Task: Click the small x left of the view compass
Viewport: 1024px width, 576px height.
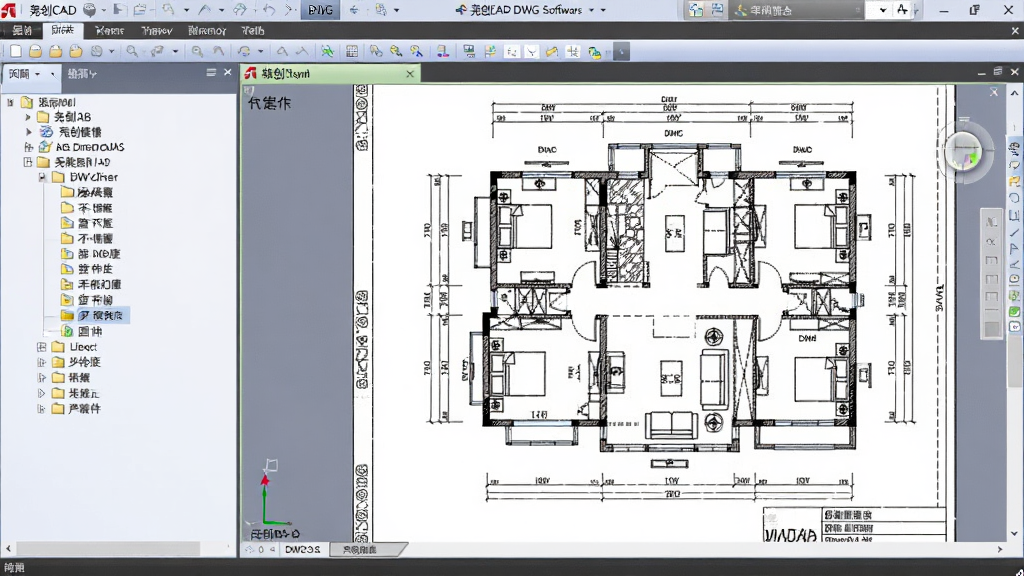Action: (x=994, y=92)
